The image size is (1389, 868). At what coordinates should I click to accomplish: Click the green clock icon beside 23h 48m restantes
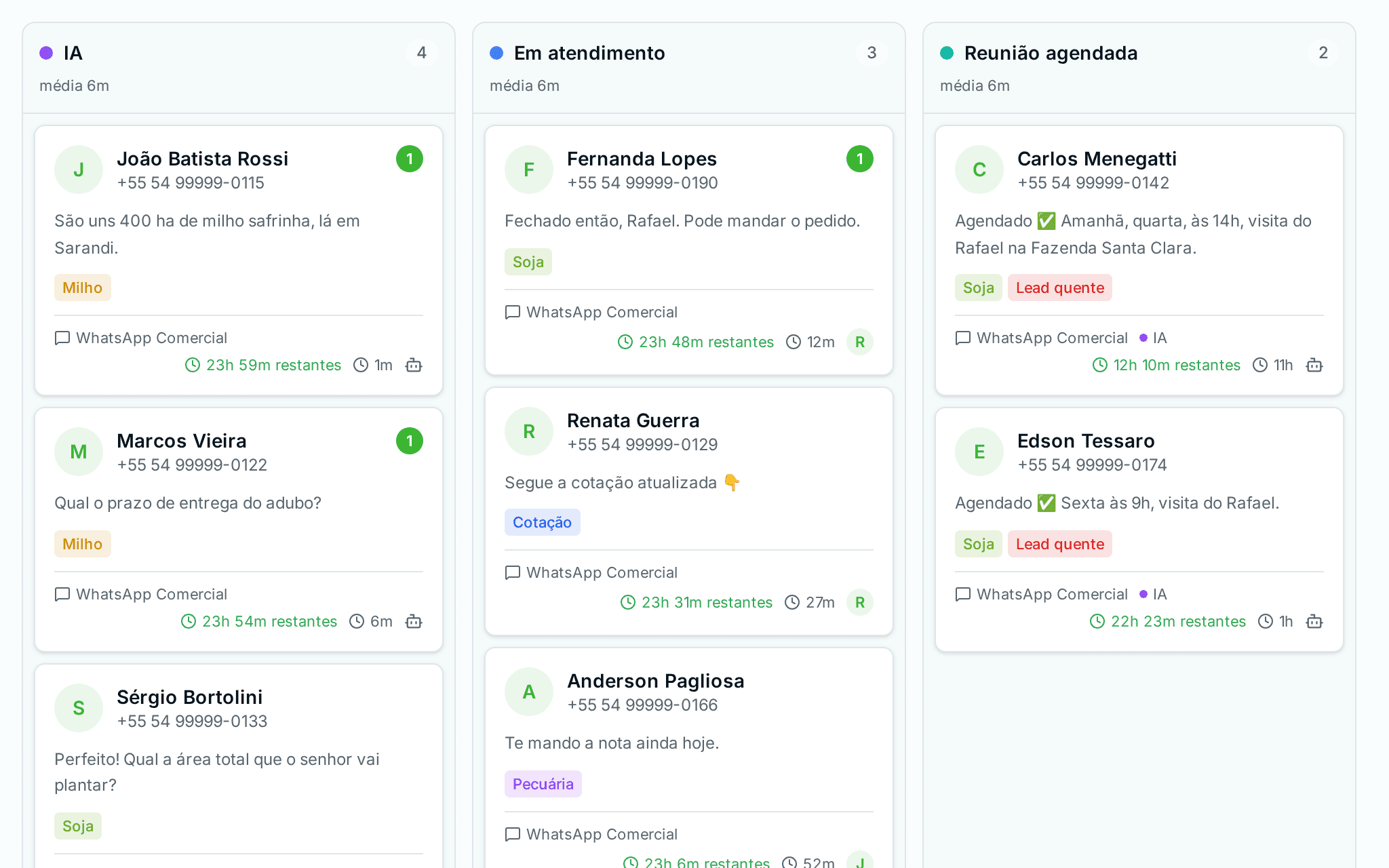coord(625,342)
